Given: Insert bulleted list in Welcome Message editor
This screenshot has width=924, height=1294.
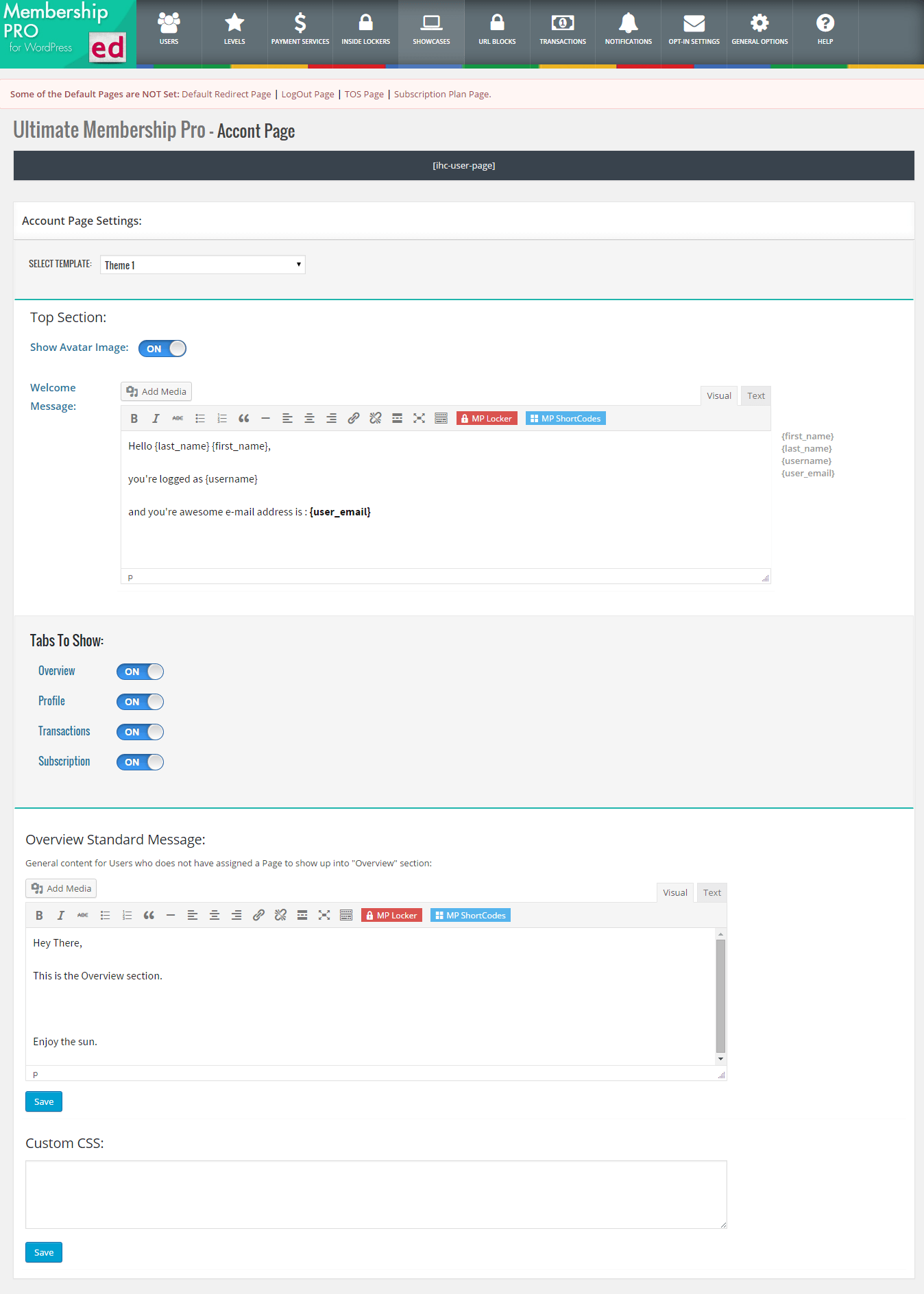Looking at the screenshot, I should tap(200, 418).
